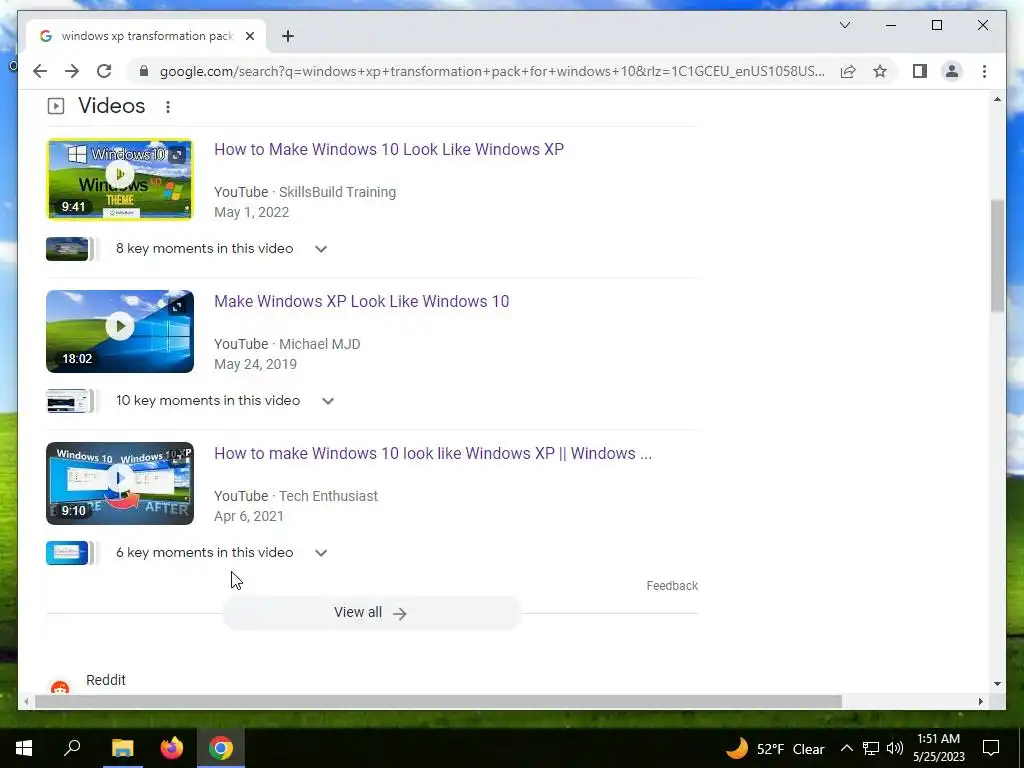This screenshot has height=768, width=1024.
Task: Open a new tab with the plus button
Action: click(x=288, y=36)
